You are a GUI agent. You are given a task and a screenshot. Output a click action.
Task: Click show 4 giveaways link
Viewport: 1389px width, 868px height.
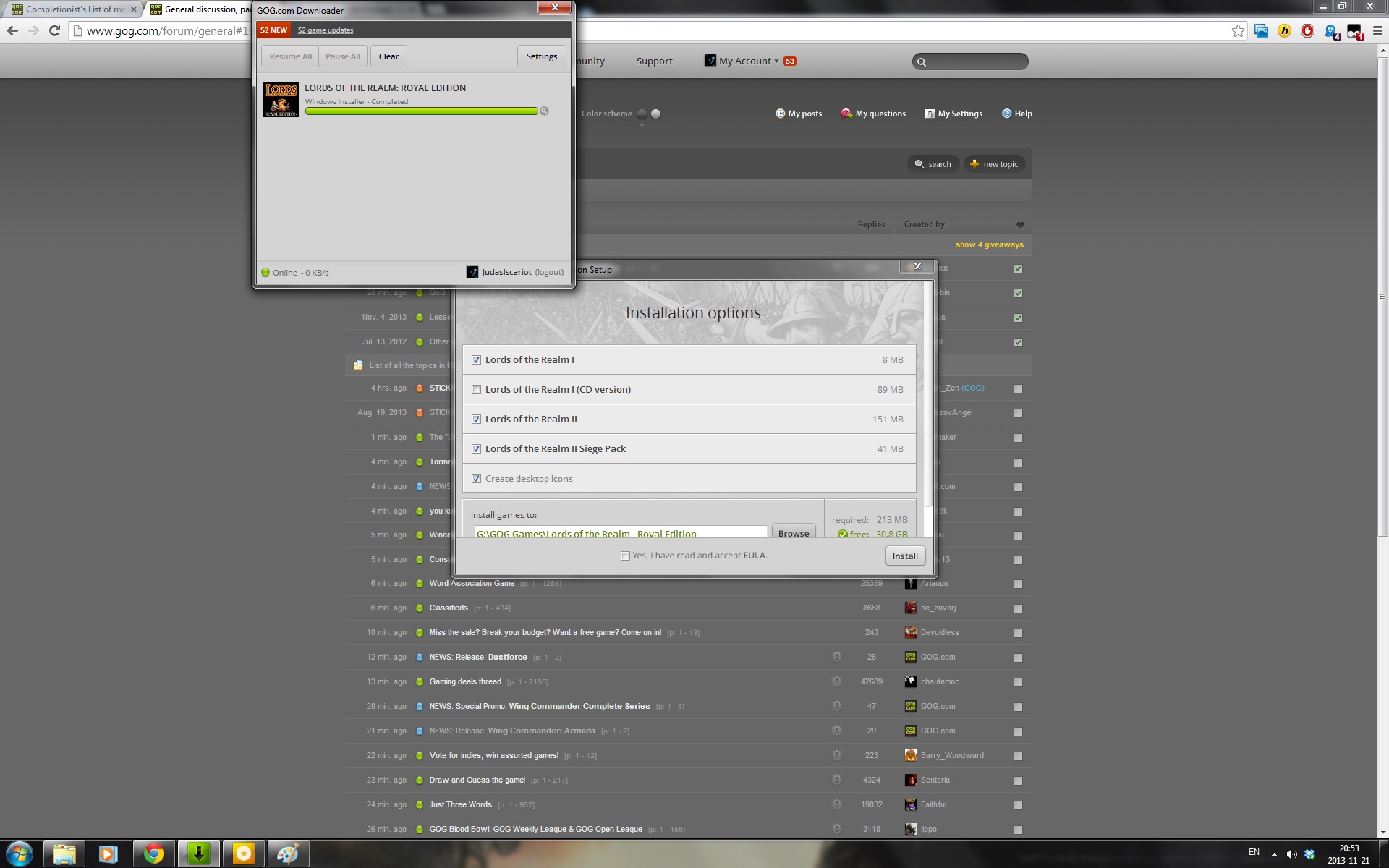[x=989, y=244]
